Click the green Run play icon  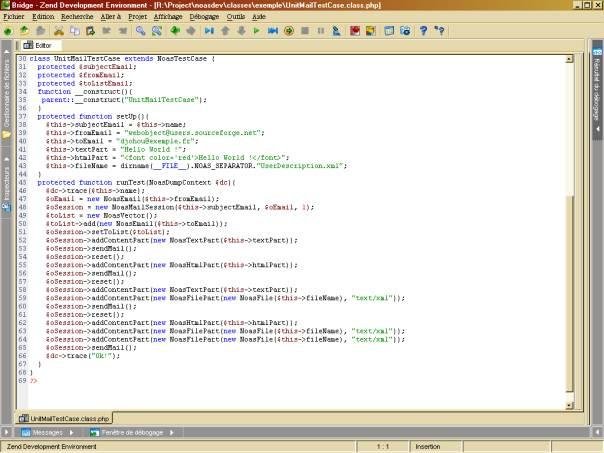[x=257, y=31]
